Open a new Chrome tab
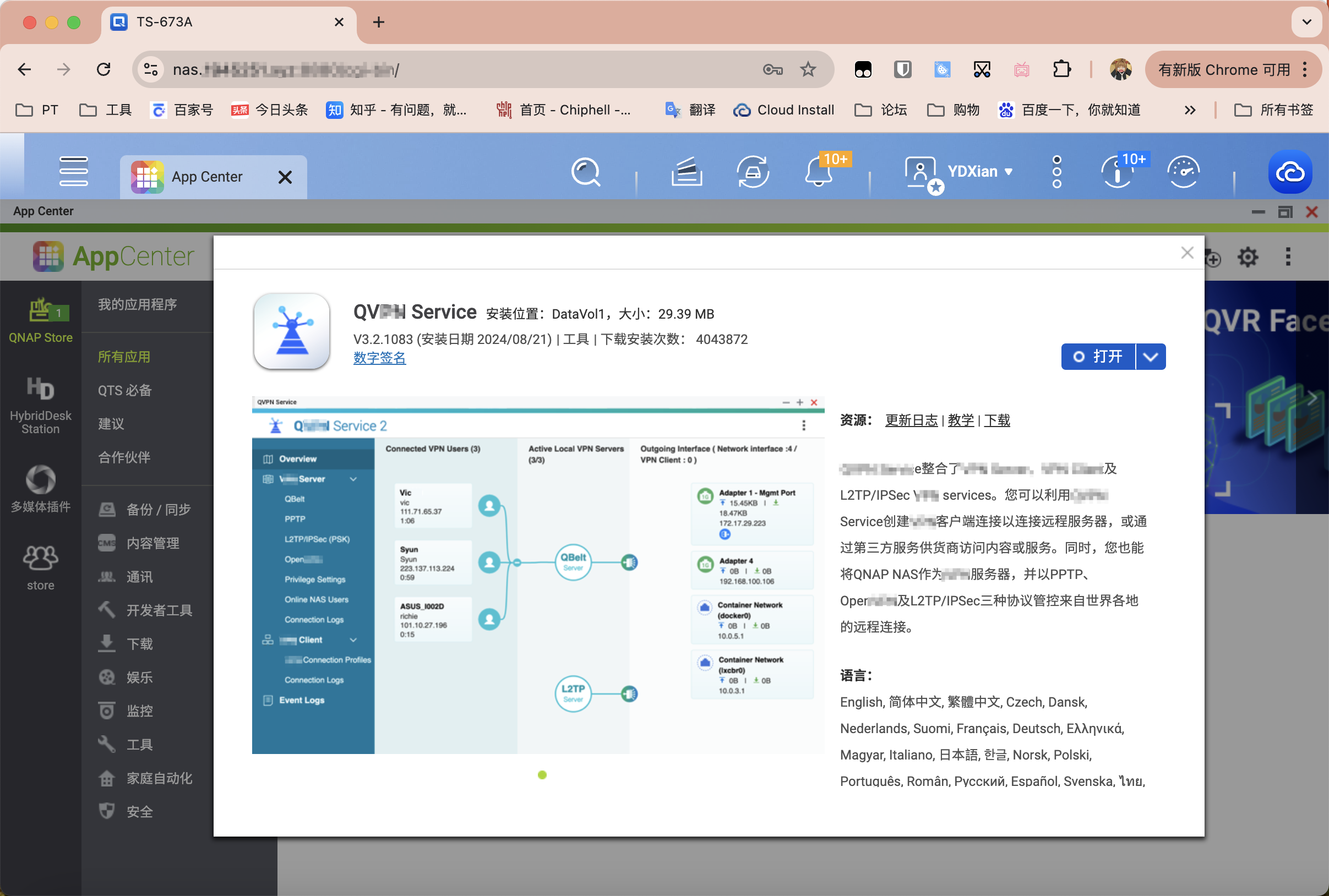 point(378,21)
